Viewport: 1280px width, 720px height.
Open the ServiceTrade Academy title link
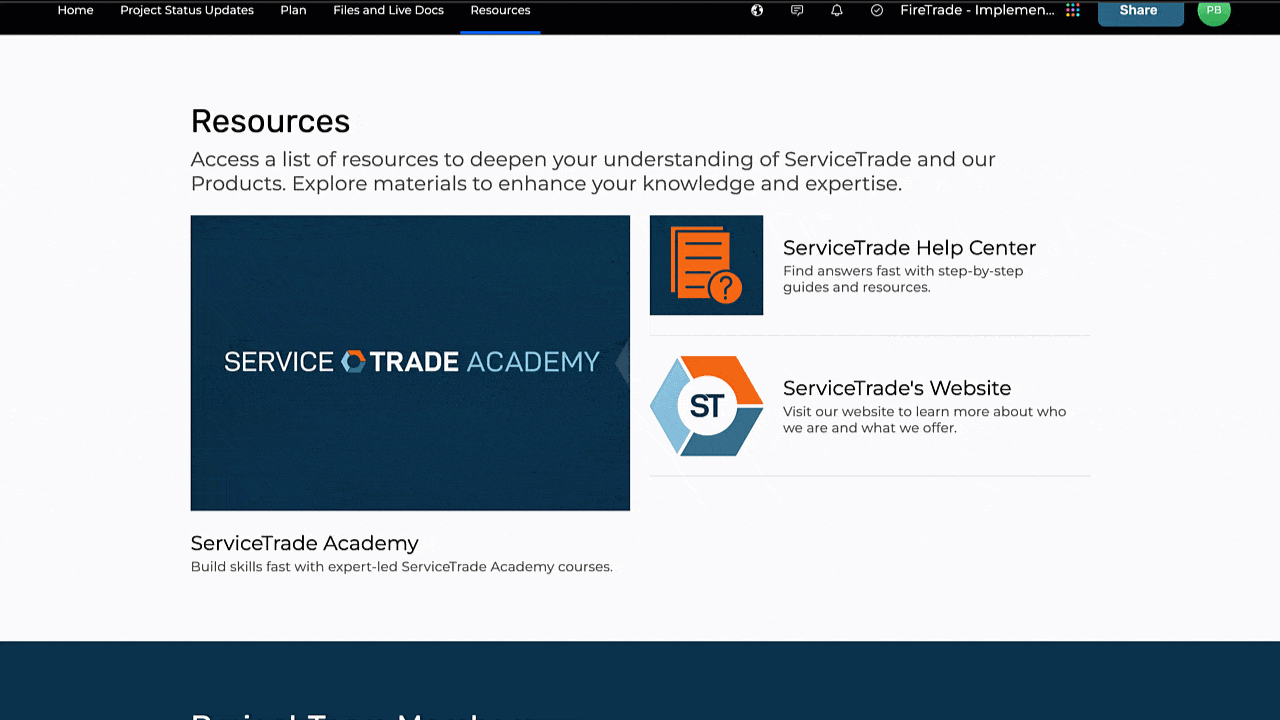point(305,543)
